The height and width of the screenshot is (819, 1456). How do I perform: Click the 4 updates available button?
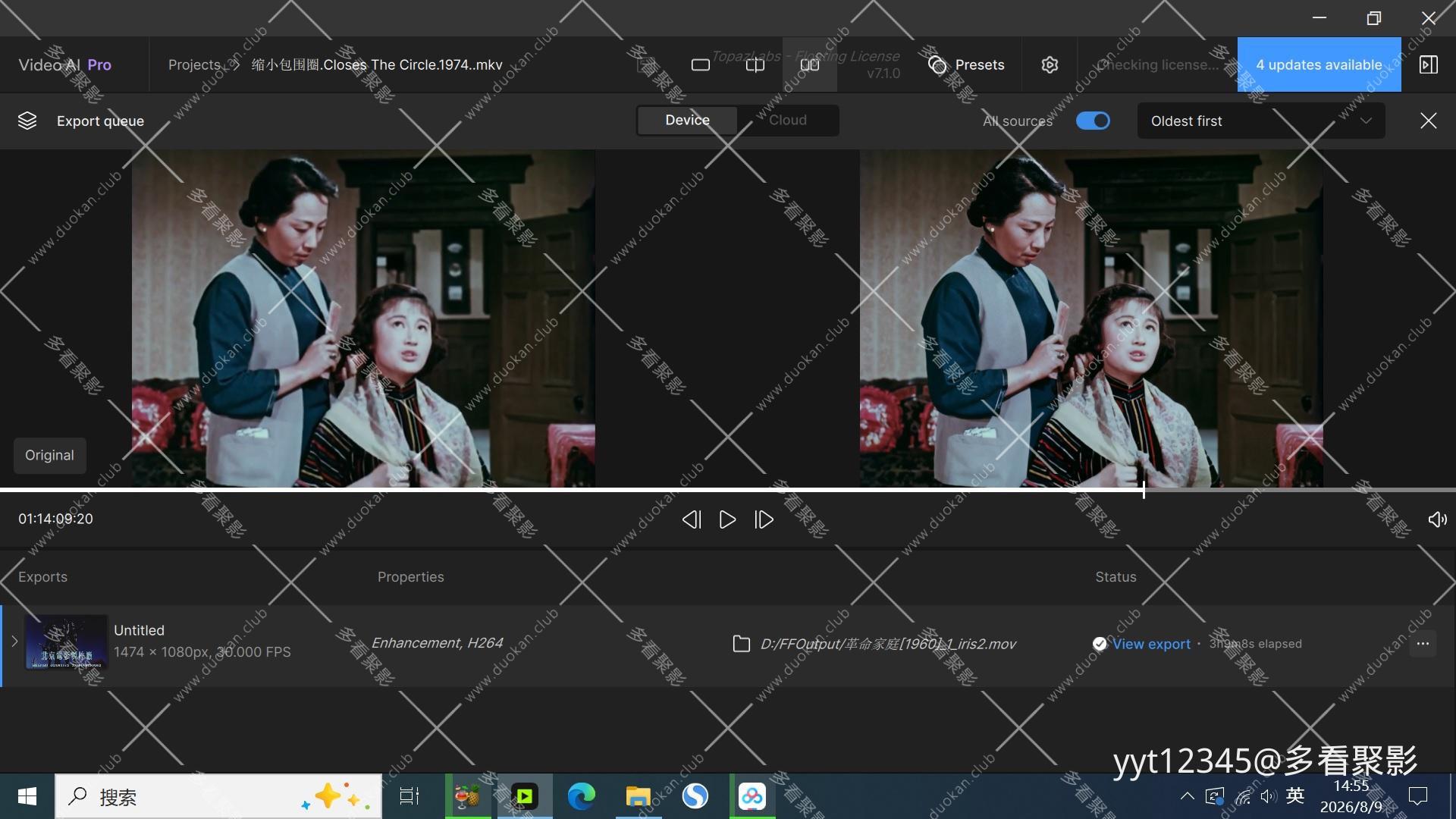(x=1319, y=64)
